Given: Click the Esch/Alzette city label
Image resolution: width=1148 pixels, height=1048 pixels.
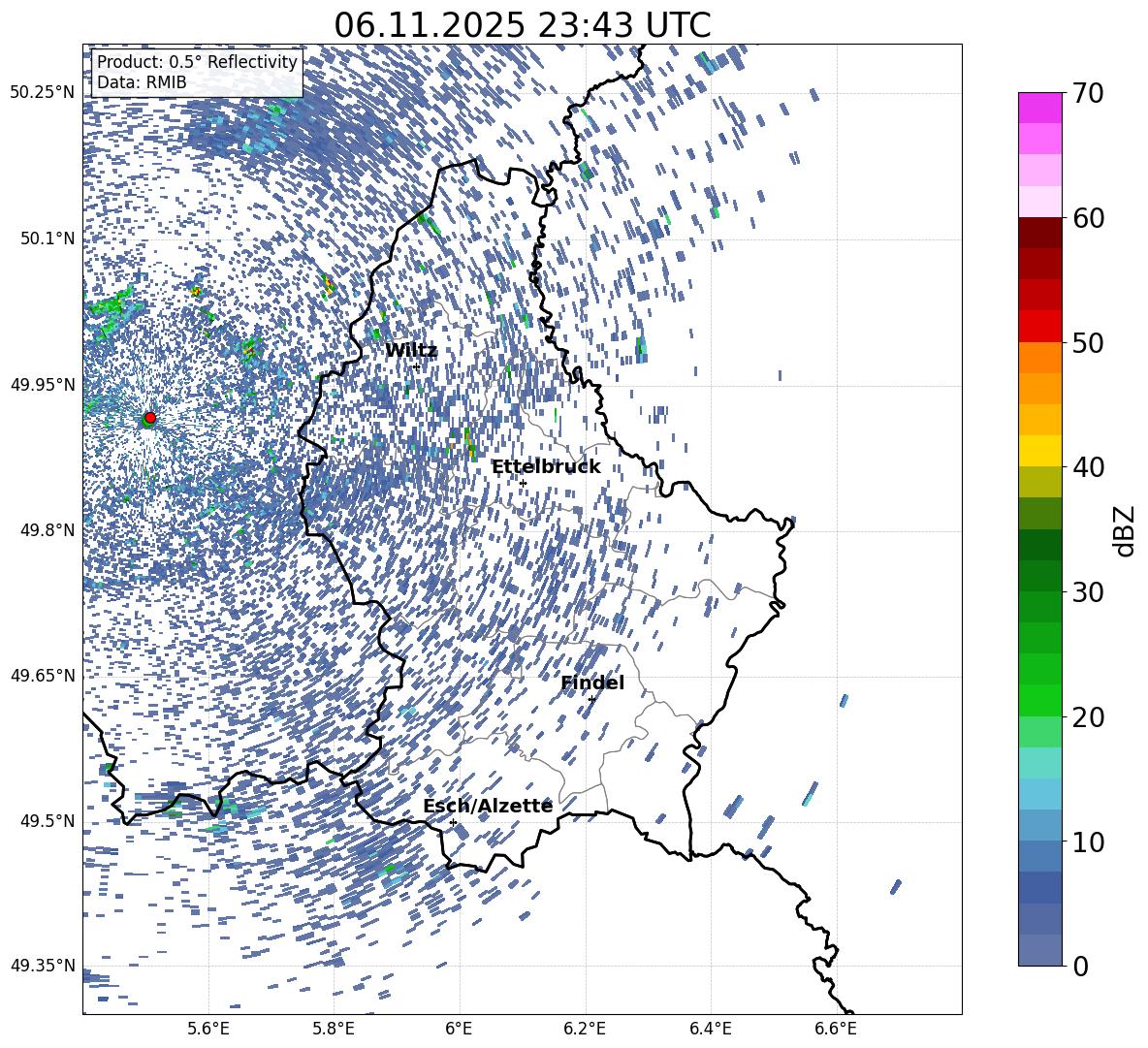Looking at the screenshot, I should [x=488, y=806].
